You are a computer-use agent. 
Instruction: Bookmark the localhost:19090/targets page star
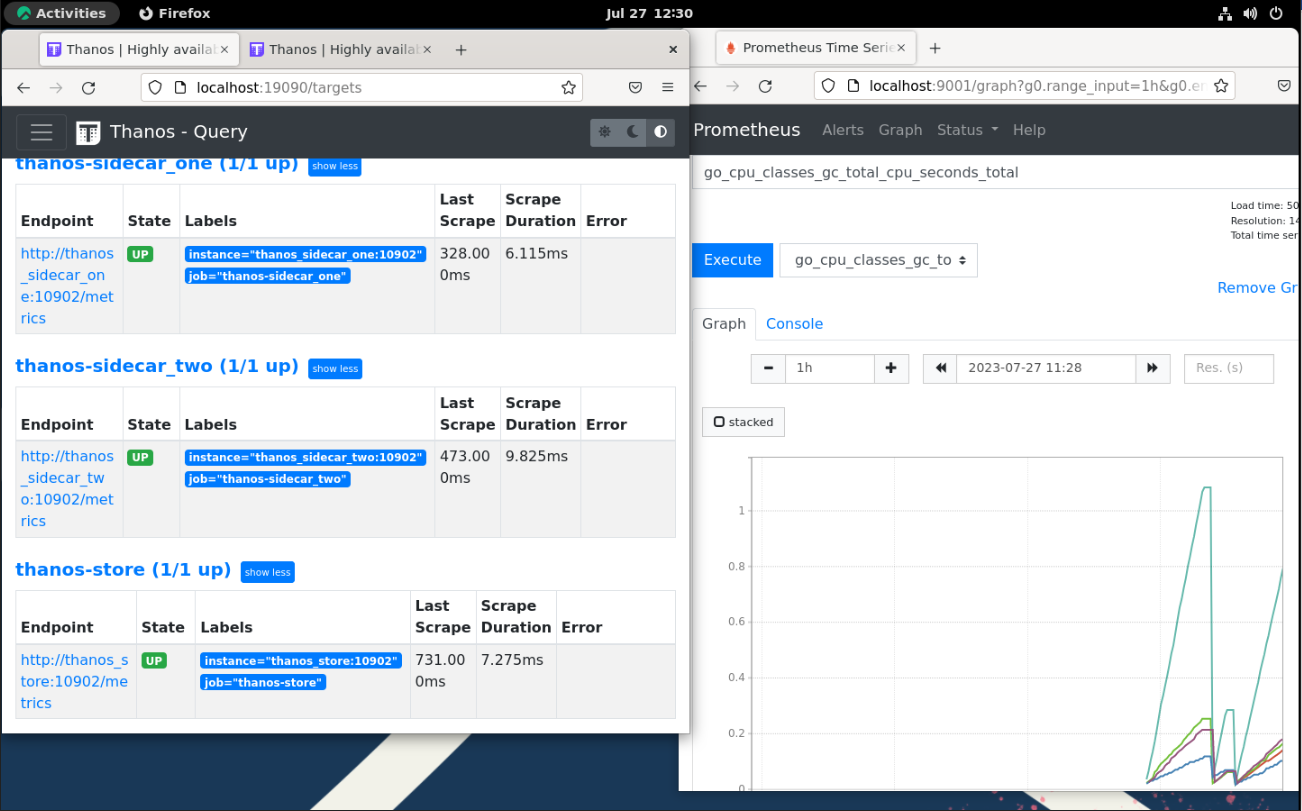(x=568, y=88)
